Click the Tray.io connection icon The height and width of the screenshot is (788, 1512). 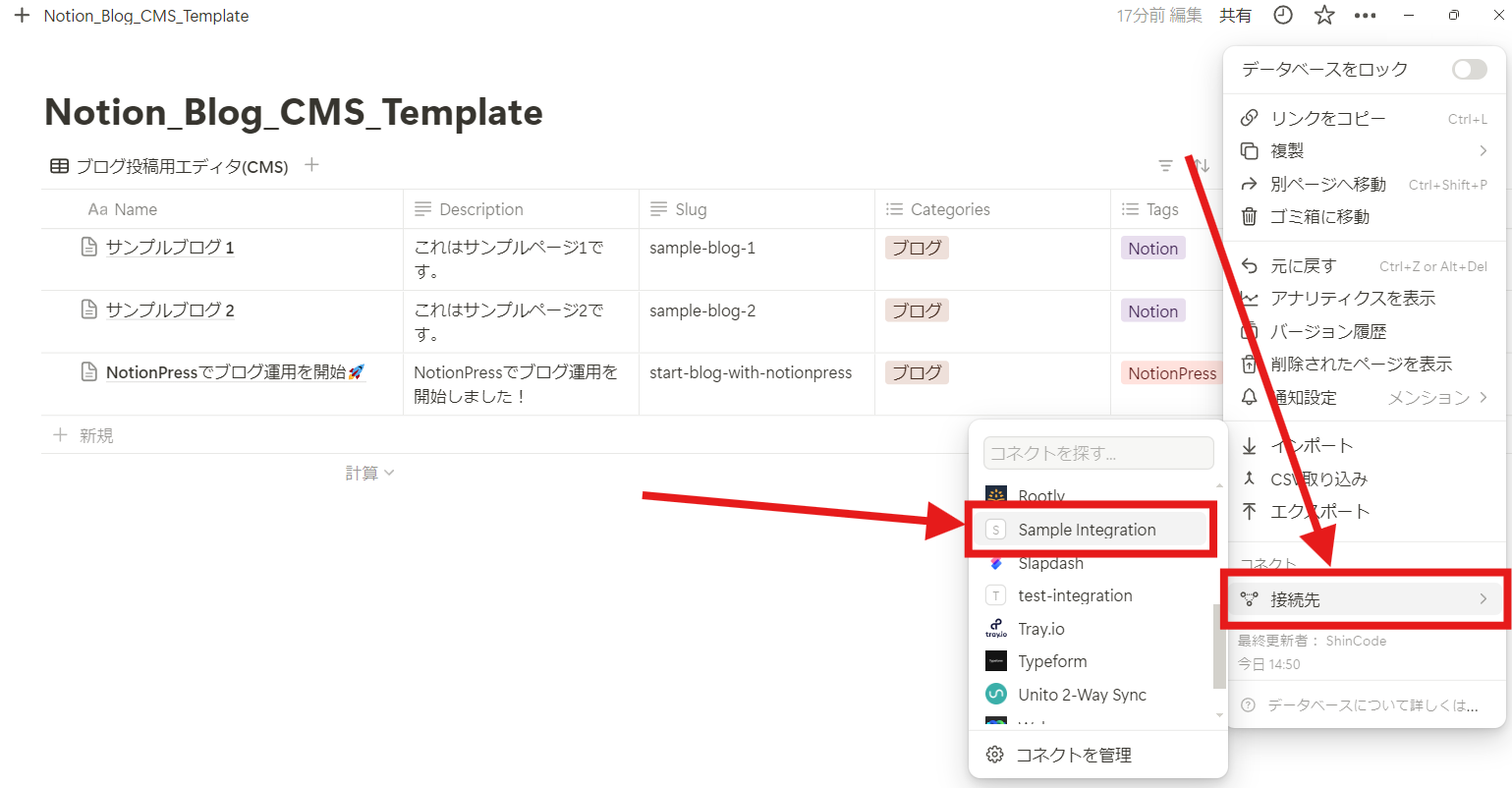994,628
